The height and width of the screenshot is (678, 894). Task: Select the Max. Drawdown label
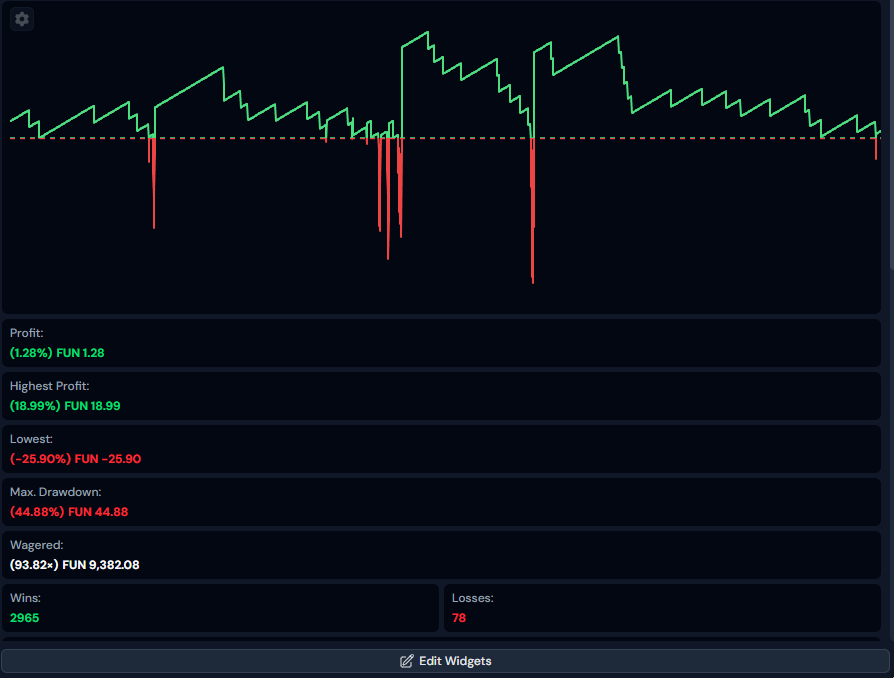(56, 492)
